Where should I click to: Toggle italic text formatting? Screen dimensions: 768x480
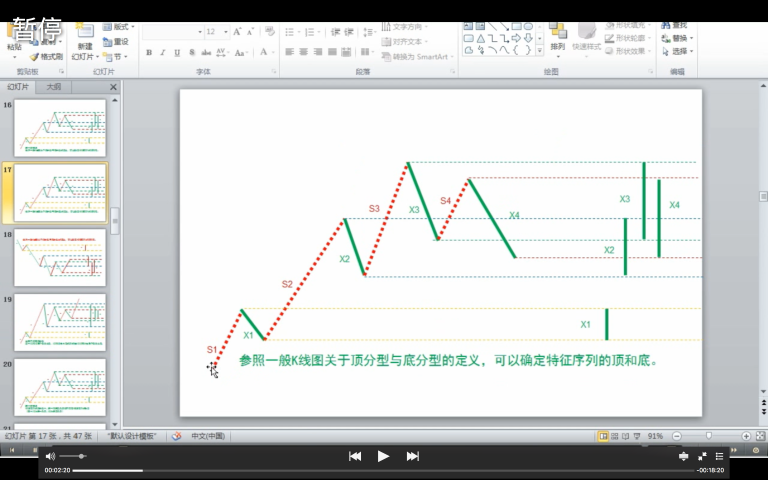coord(163,52)
